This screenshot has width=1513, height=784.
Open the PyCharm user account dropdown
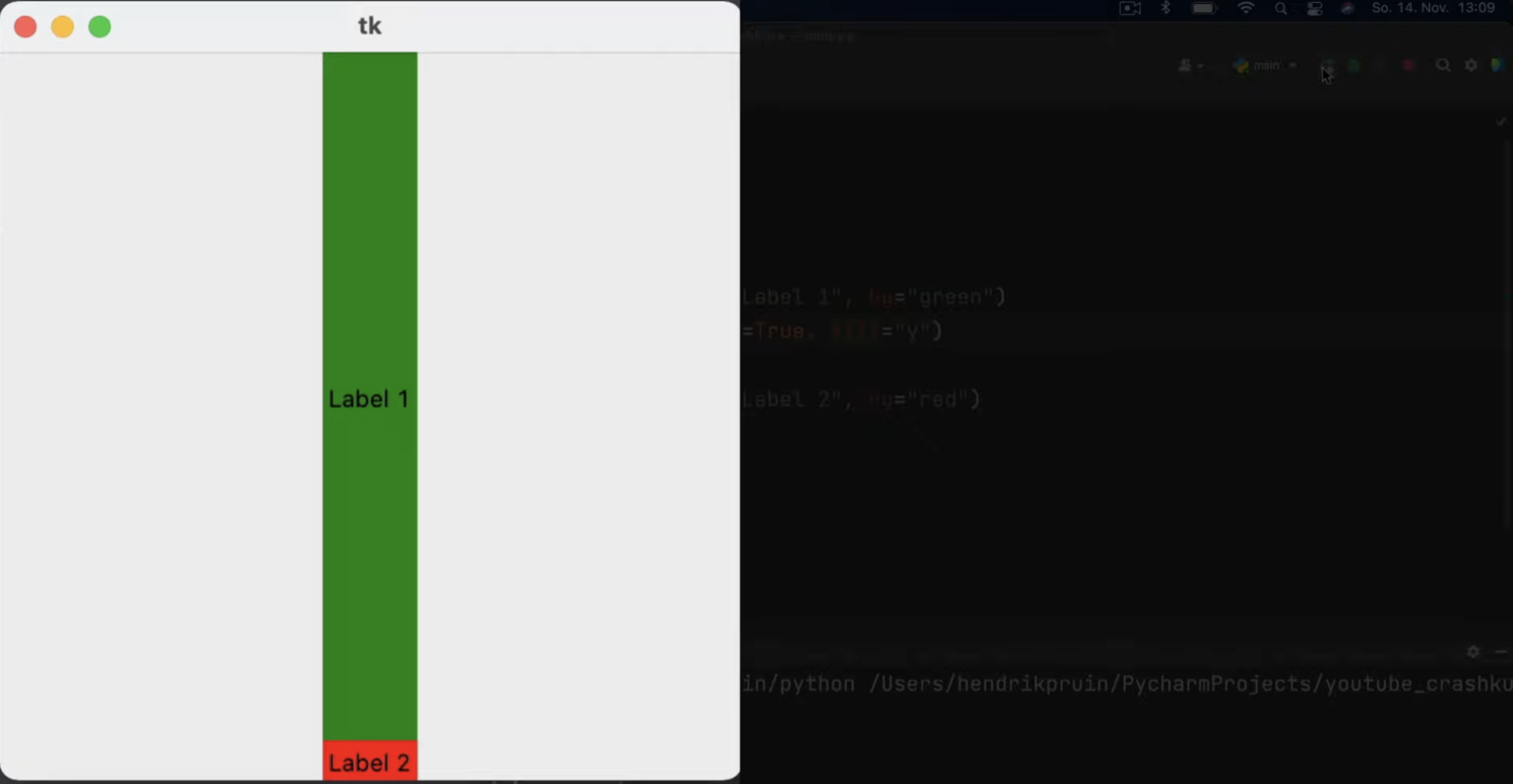(1190, 65)
